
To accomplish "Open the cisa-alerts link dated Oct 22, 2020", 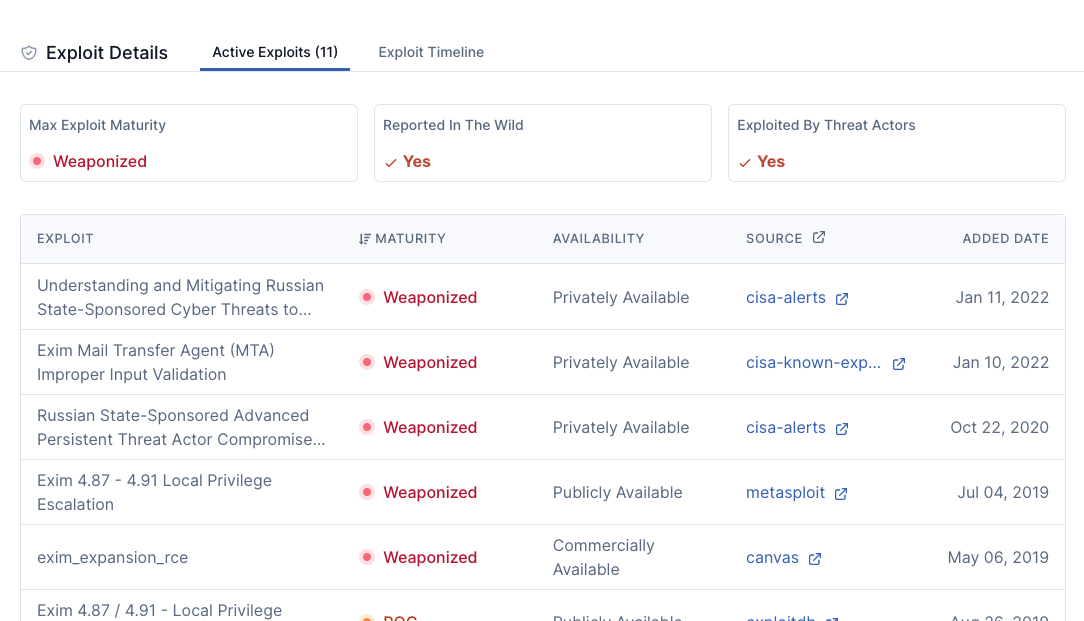I will [x=785, y=427].
